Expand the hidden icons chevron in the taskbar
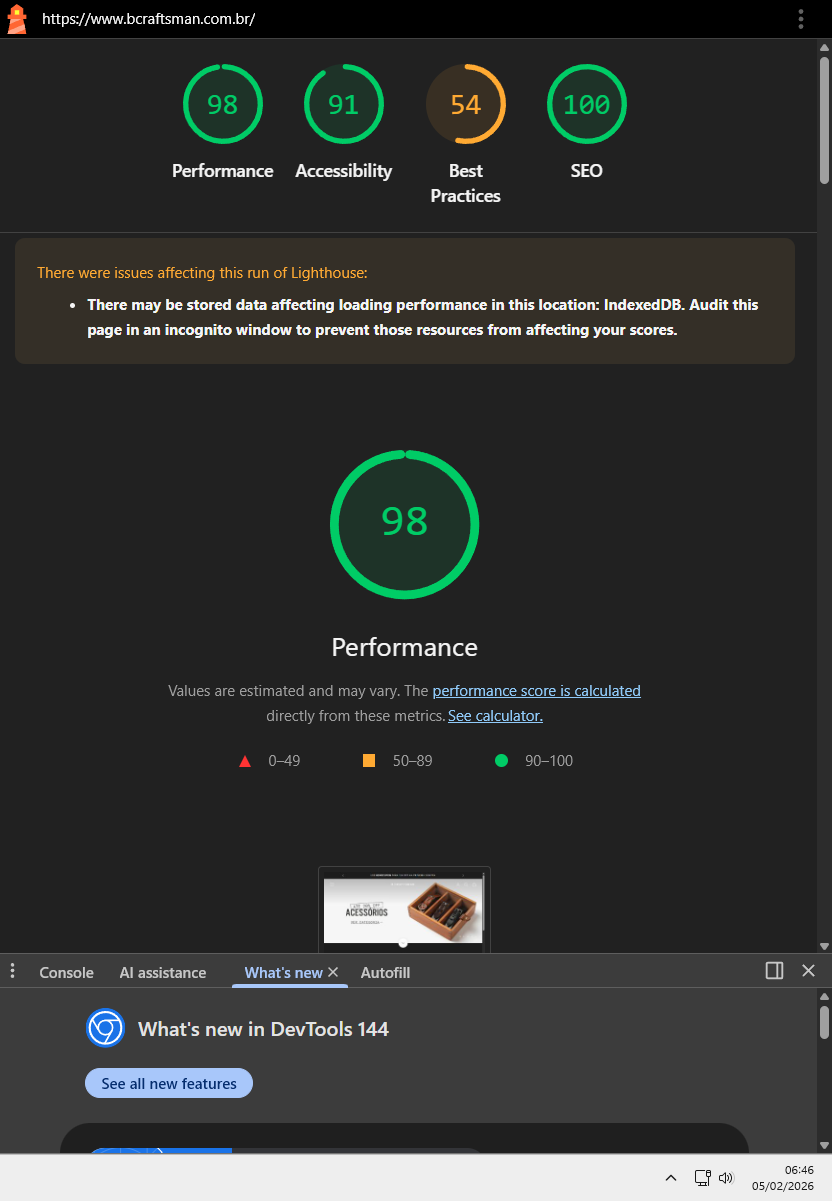 coord(671,1178)
